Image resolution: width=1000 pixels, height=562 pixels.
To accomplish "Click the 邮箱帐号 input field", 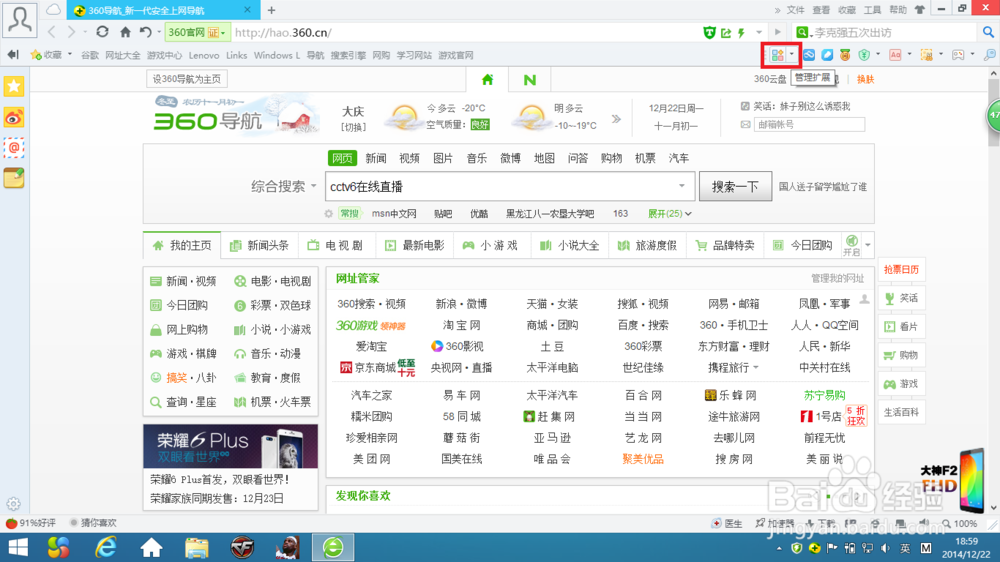I will (x=809, y=124).
